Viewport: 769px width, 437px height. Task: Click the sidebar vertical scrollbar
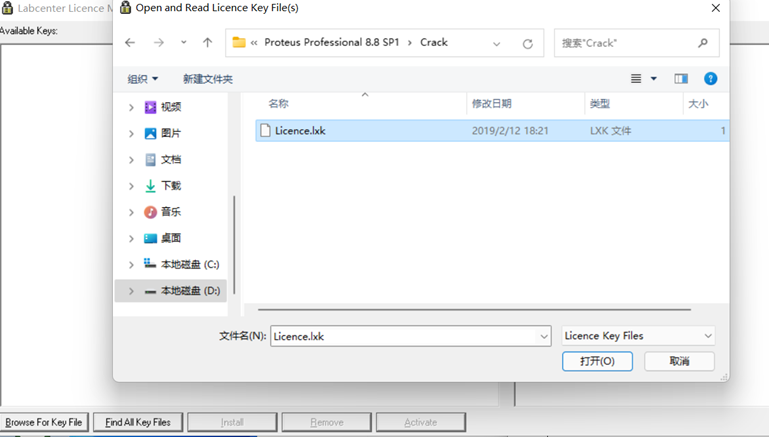pyautogui.click(x=234, y=245)
